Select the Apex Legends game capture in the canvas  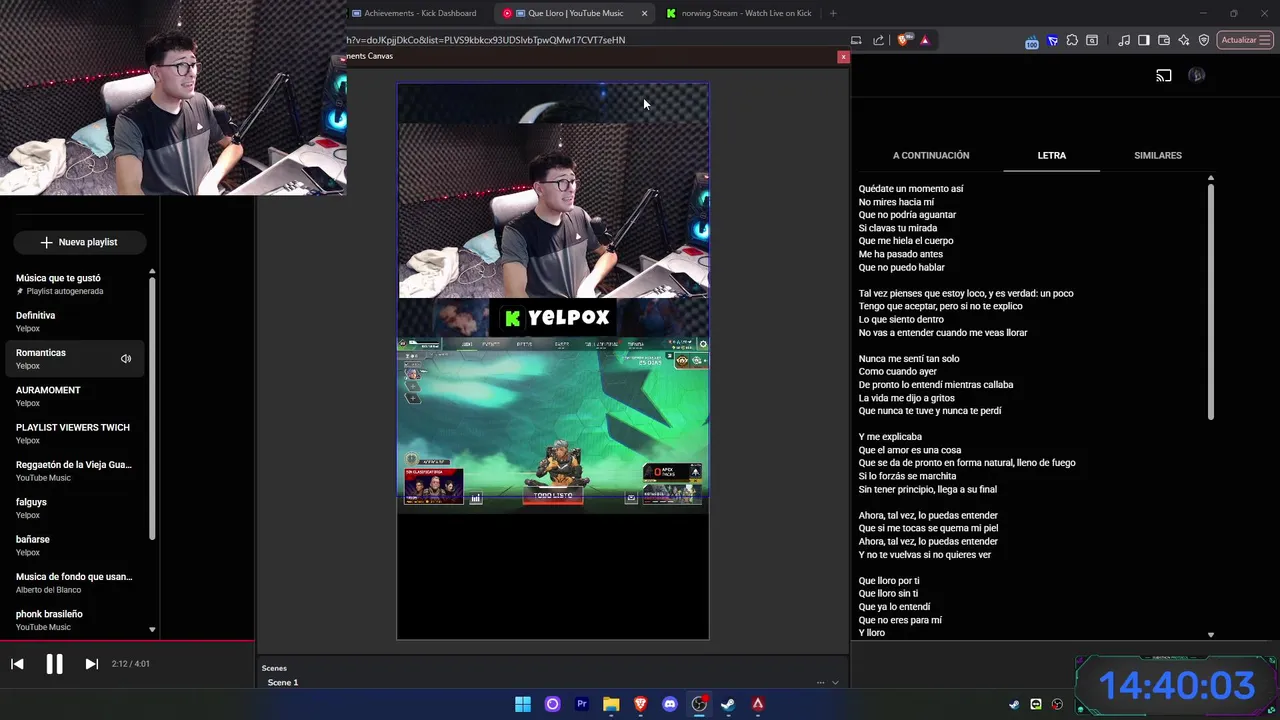pyautogui.click(x=553, y=424)
